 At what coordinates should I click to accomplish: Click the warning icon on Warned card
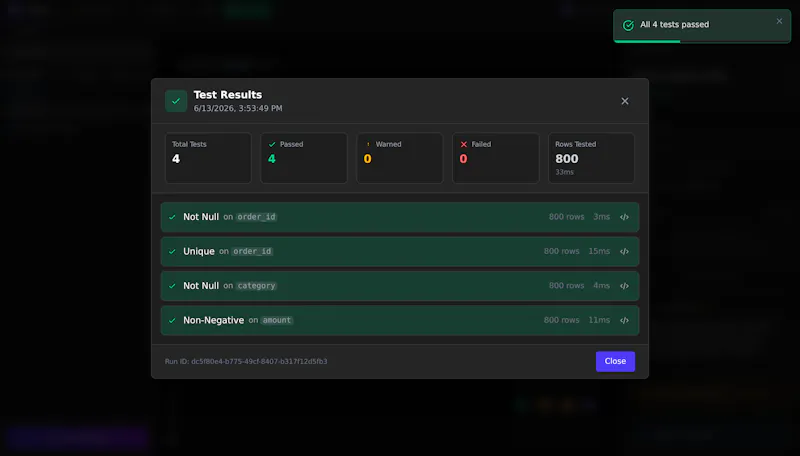click(368, 144)
